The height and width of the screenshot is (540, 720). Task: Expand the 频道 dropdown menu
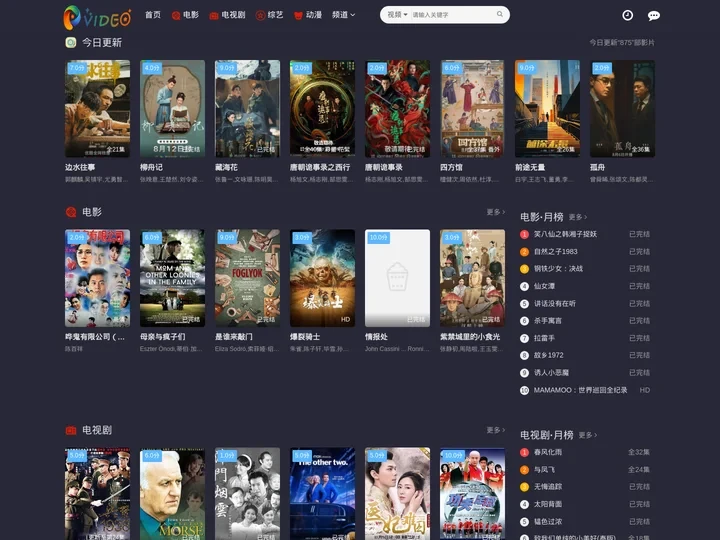(343, 15)
